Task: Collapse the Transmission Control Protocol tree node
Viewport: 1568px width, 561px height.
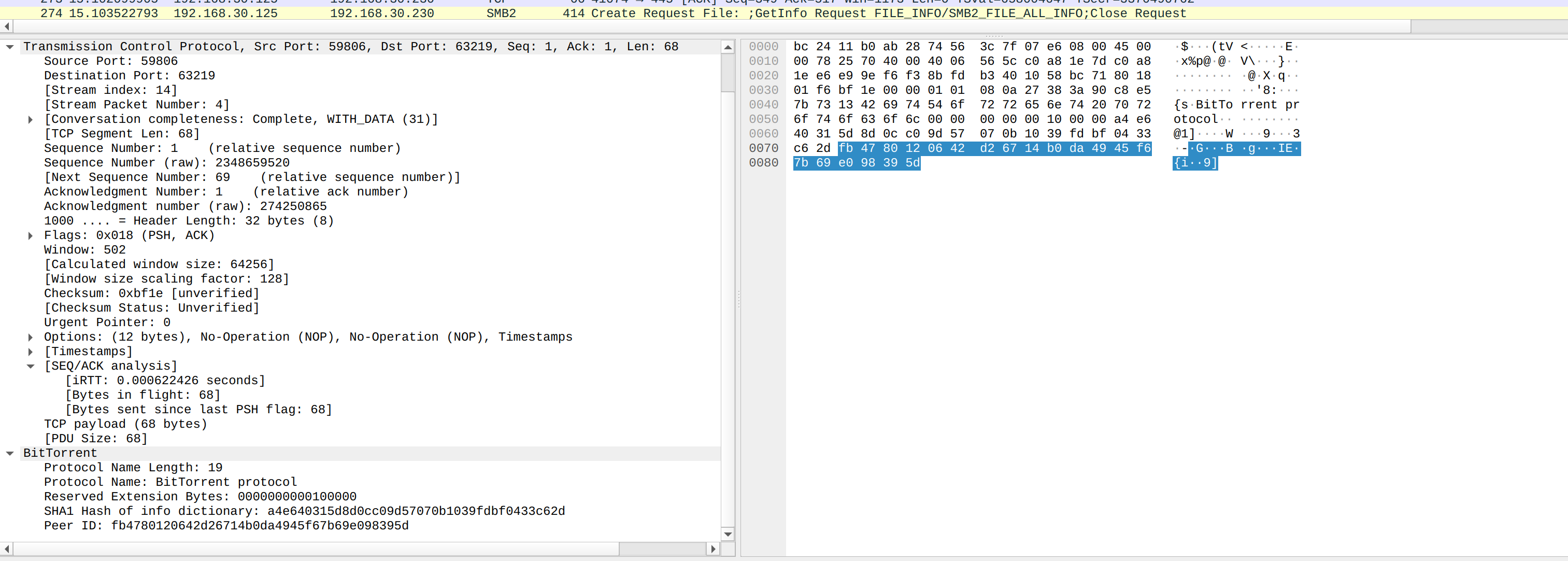Action: pos(10,47)
